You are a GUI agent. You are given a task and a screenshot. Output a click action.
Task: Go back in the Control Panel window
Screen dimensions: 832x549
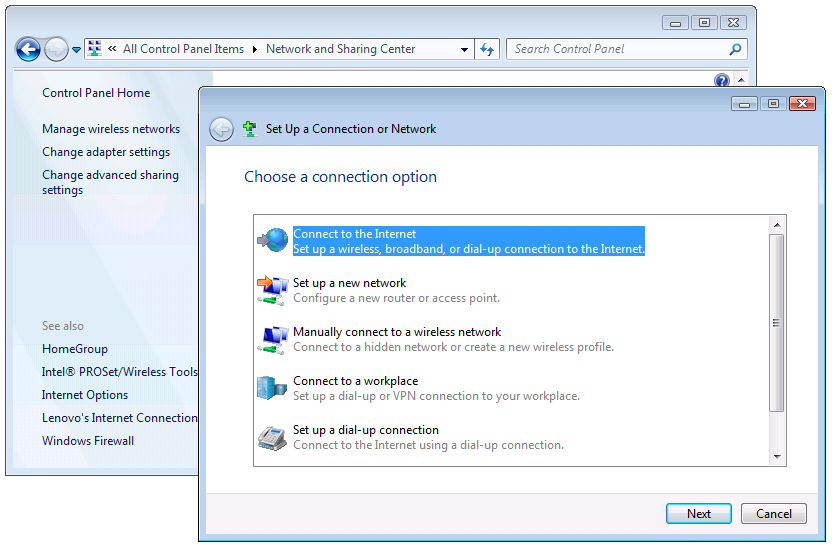point(28,50)
